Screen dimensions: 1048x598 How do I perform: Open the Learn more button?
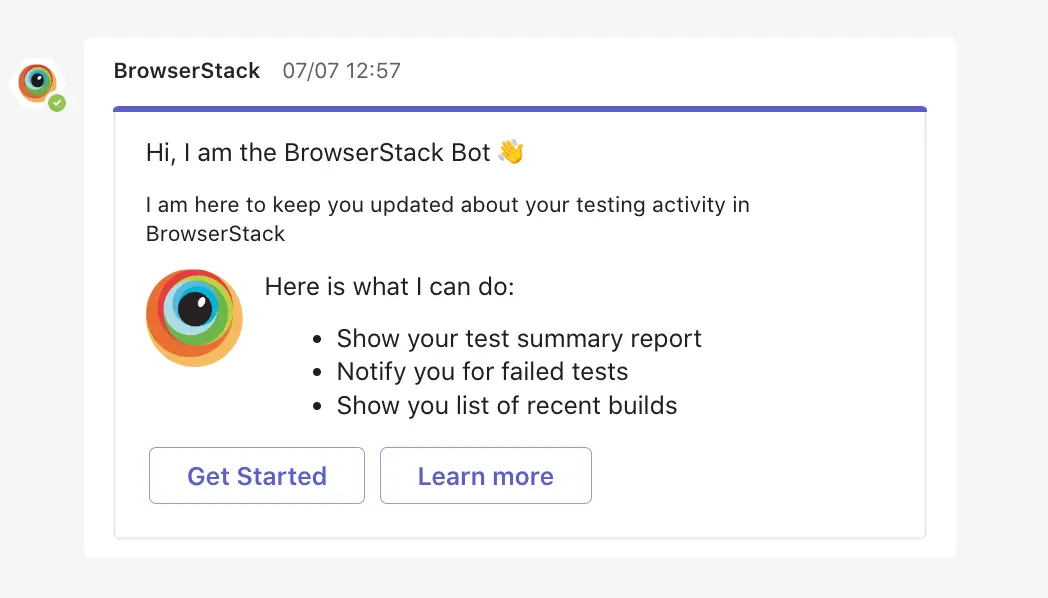[x=485, y=476]
